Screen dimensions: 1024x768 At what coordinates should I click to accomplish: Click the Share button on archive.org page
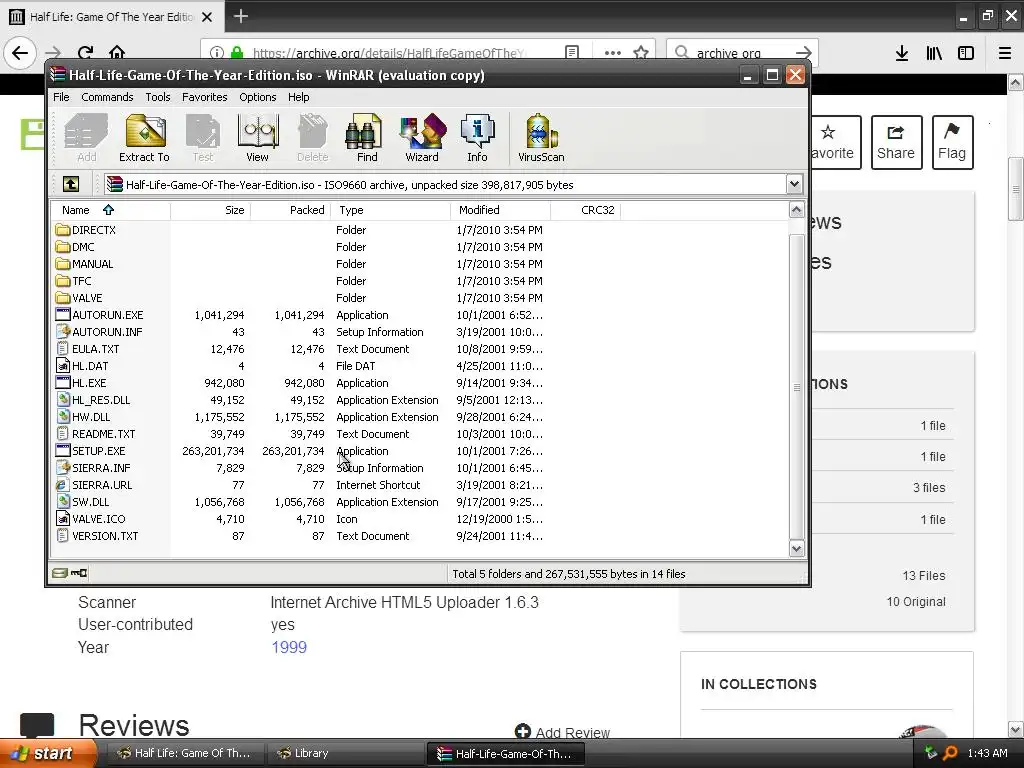click(x=896, y=142)
